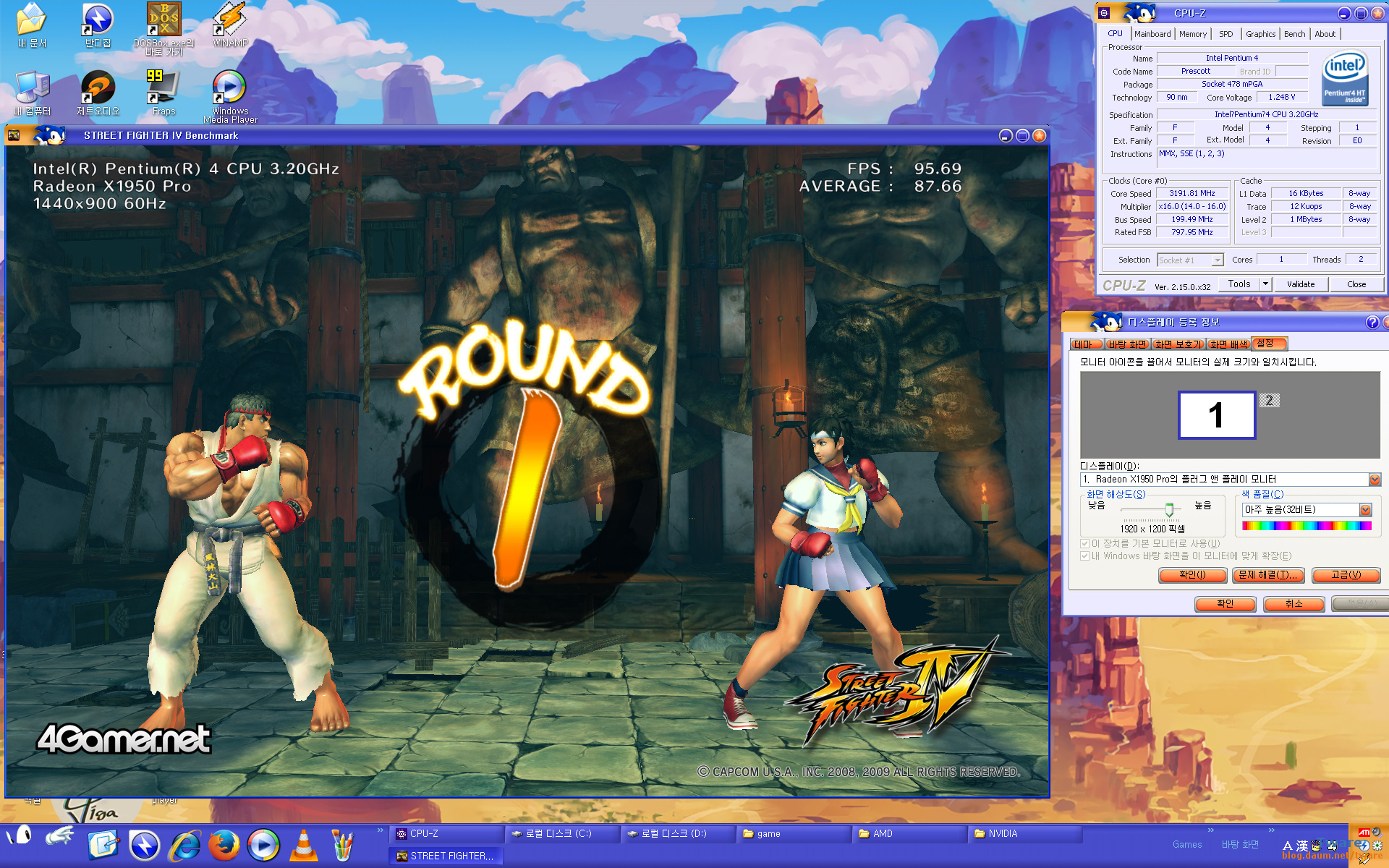The width and height of the screenshot is (1389, 868).
Task: Click the Sonic icon in CPU-Z title bar
Action: [x=1139, y=12]
